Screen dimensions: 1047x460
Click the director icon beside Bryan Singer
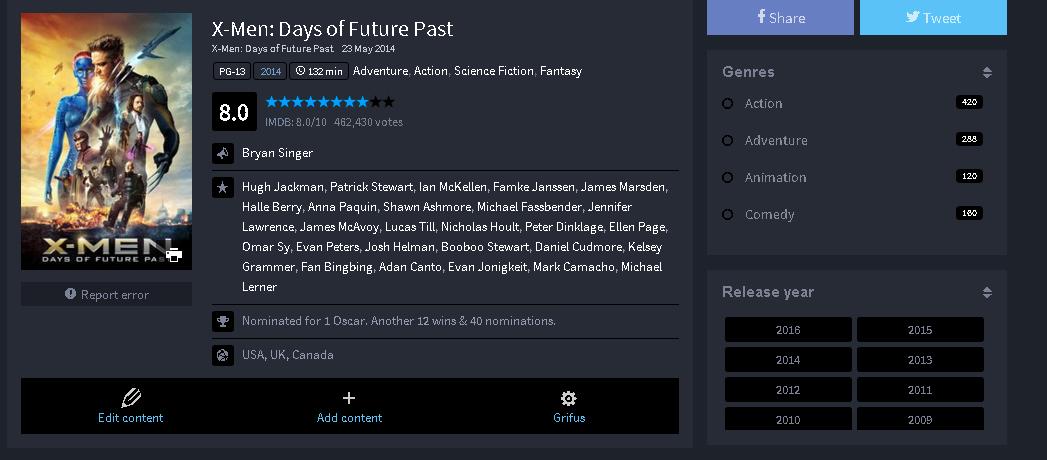point(222,154)
